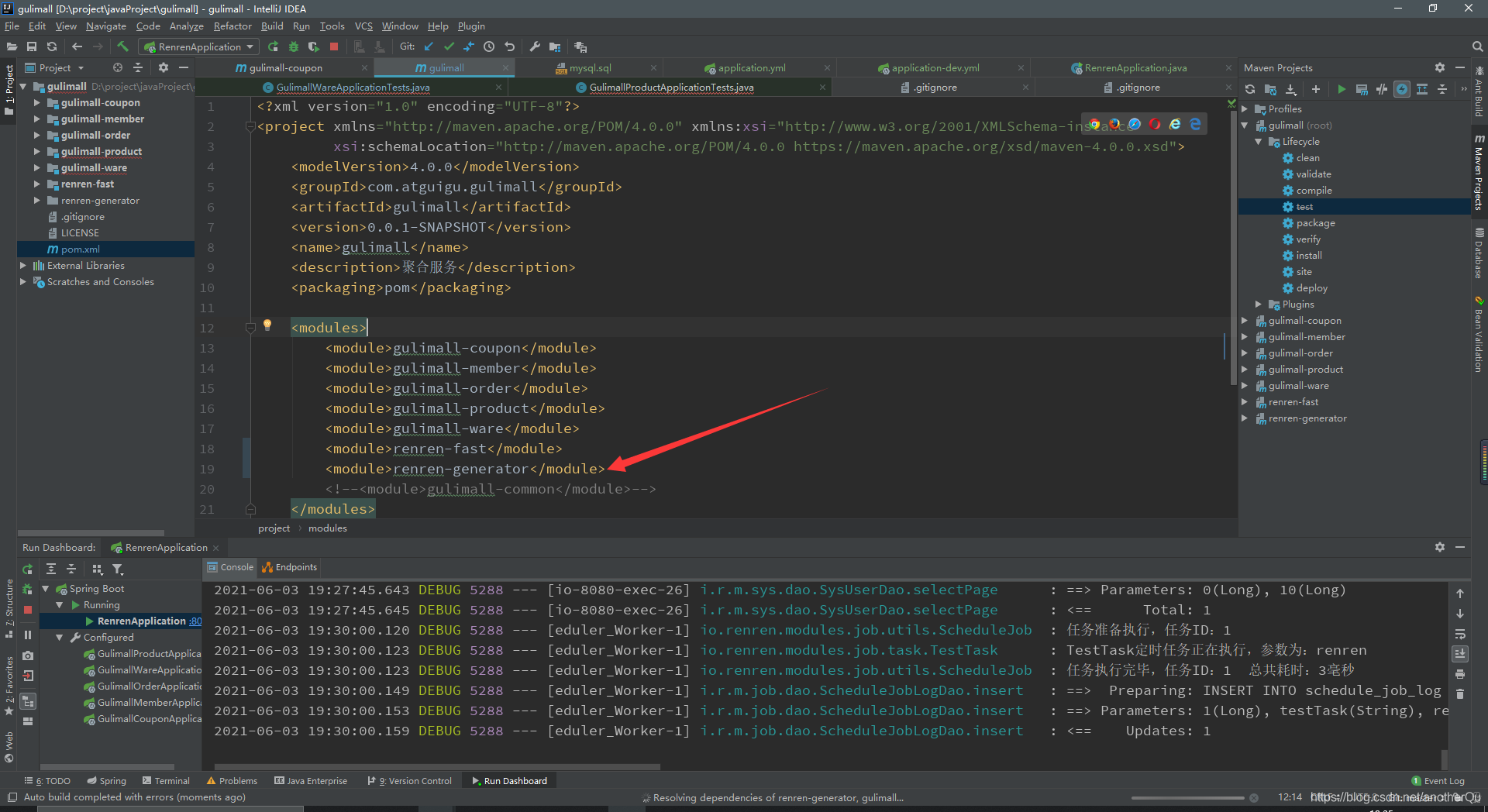Image resolution: width=1488 pixels, height=812 pixels.
Task: Expand External Libraries in the Project tree
Action: (x=22, y=265)
